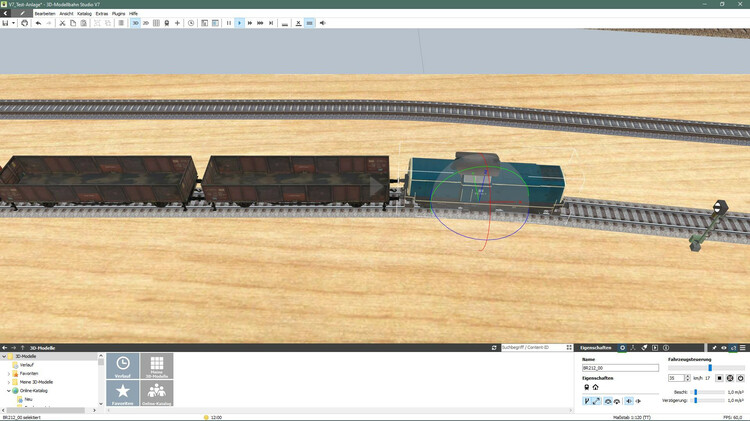Set simulation to fast forward speed

[250, 23]
